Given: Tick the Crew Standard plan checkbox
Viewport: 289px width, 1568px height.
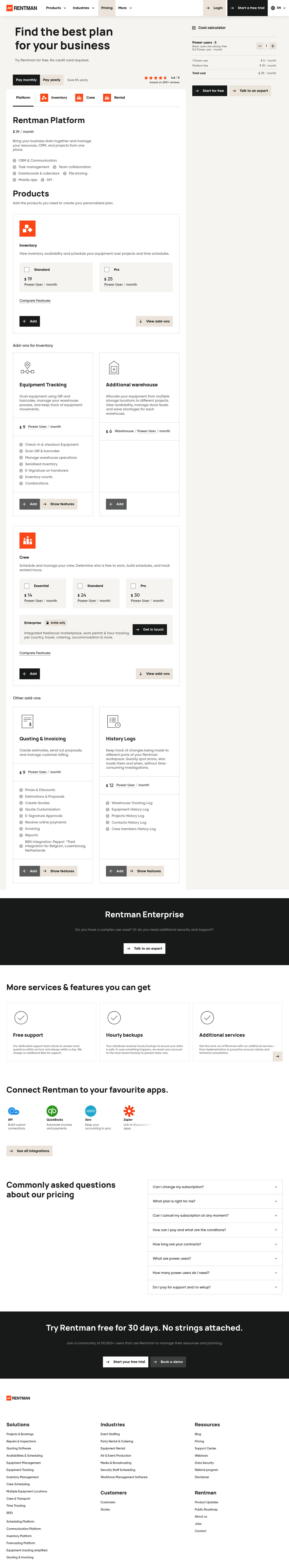Looking at the screenshot, I should click(80, 586).
